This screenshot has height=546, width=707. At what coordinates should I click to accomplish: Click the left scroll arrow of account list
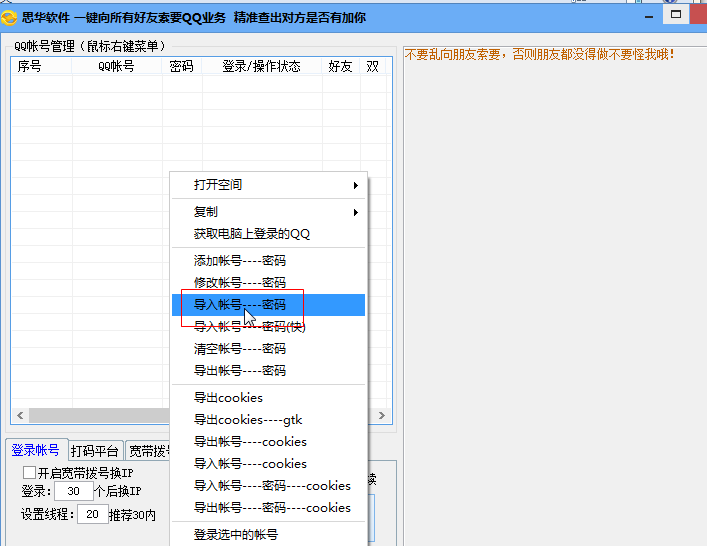(20, 415)
